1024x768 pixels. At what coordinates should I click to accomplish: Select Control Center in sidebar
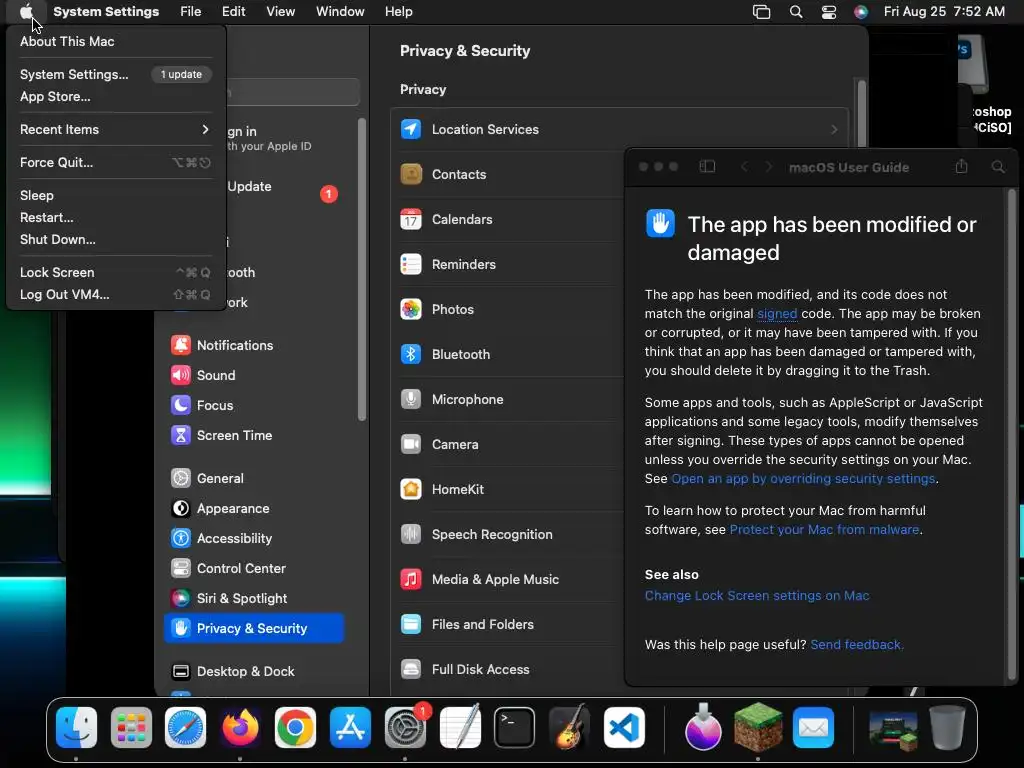(254, 569)
